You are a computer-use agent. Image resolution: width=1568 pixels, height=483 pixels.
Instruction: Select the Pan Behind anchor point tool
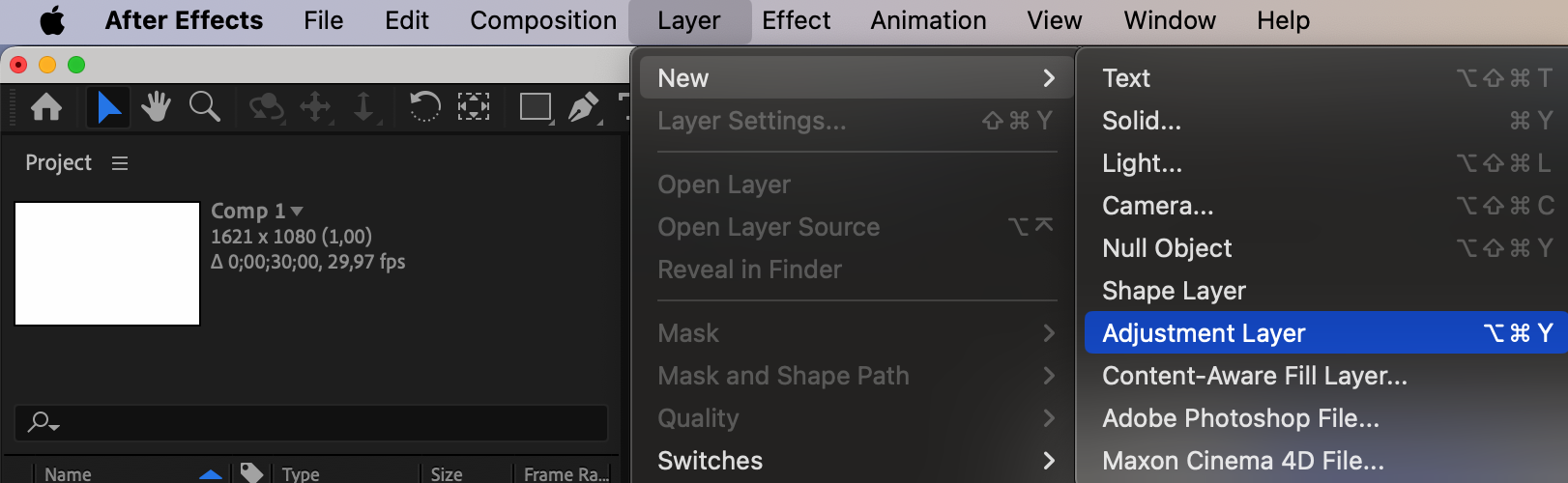click(x=473, y=106)
